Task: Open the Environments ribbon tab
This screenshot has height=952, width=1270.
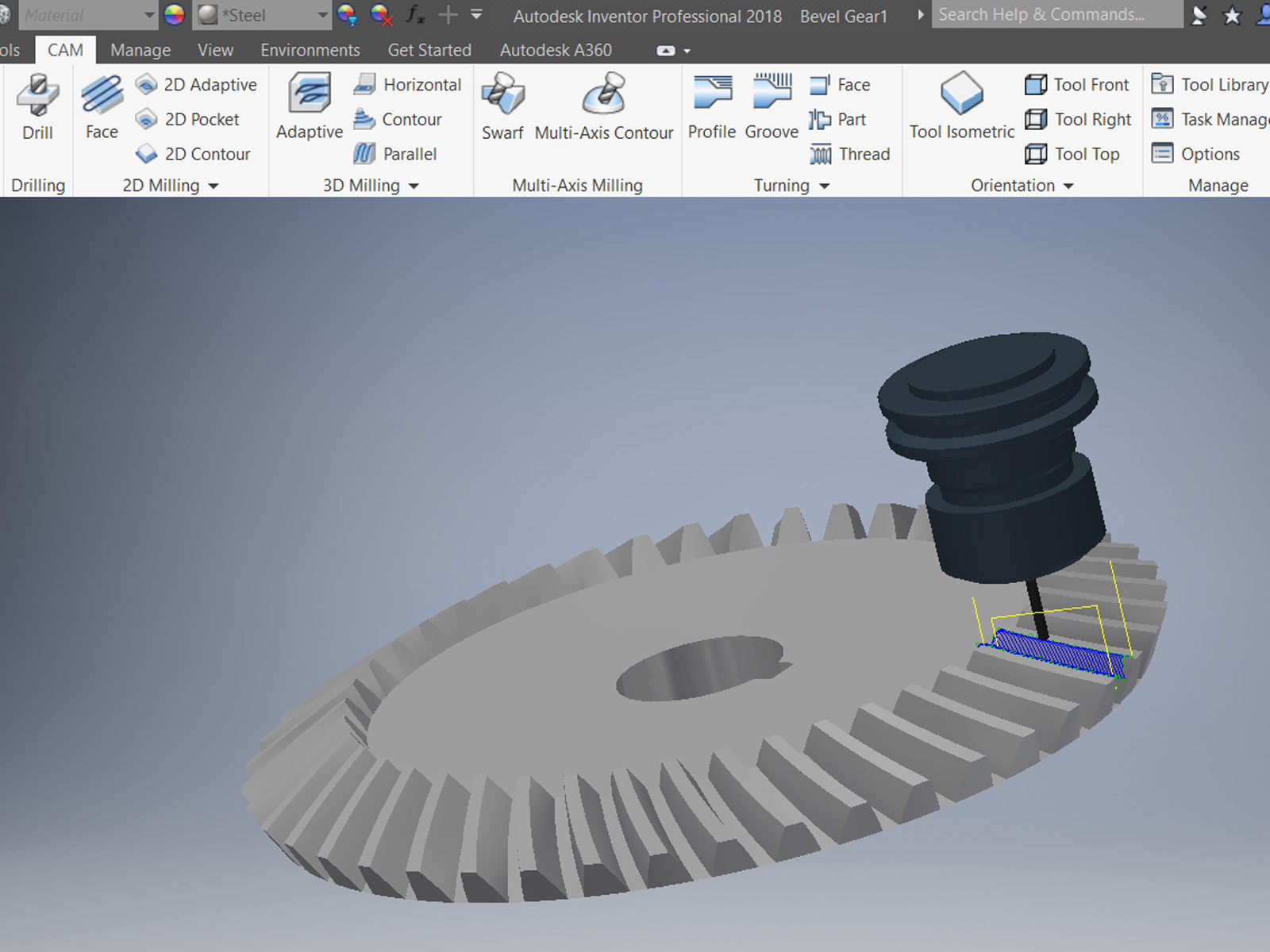Action: pyautogui.click(x=310, y=50)
